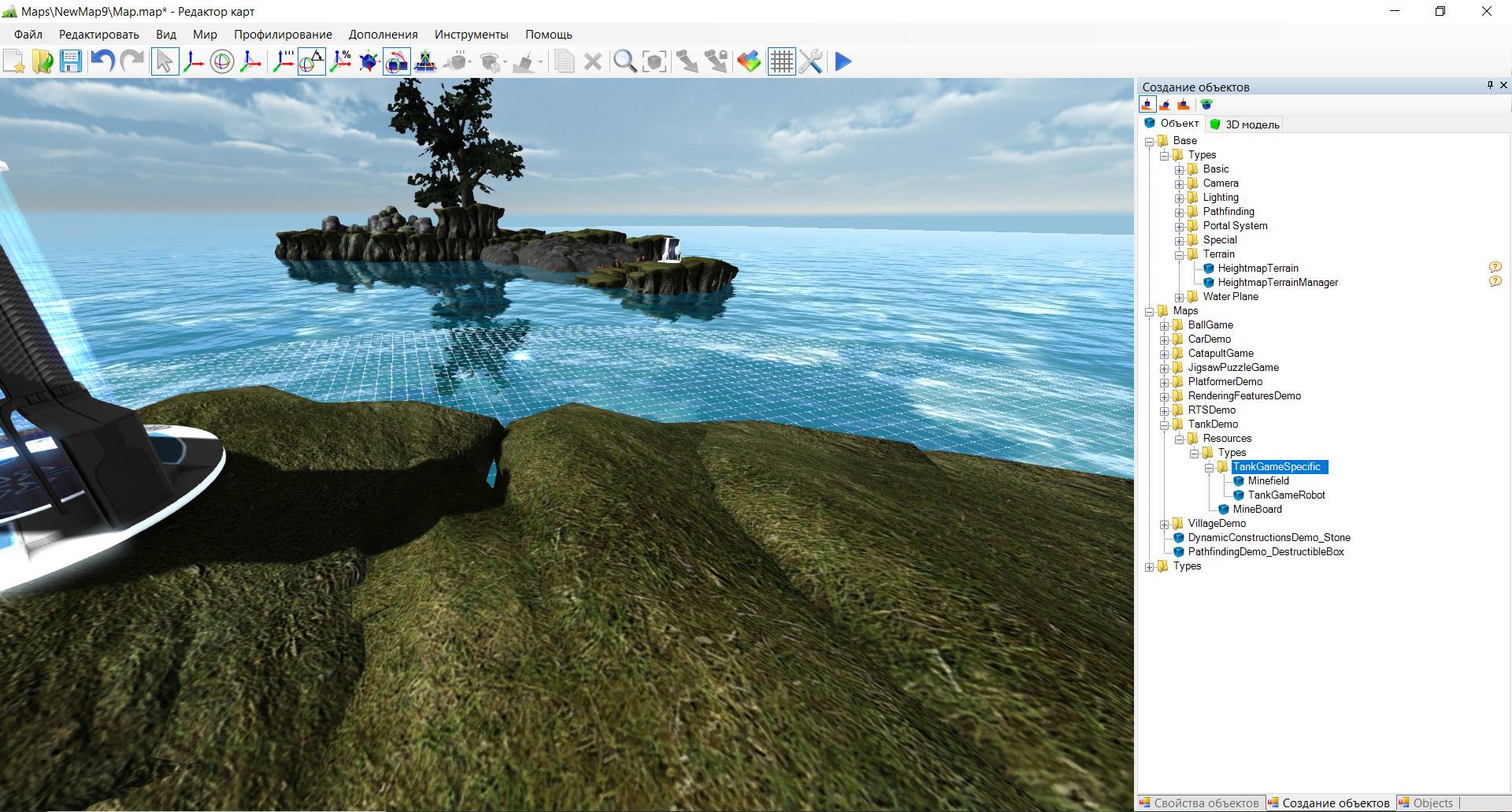Switch to Свойства объектов bottom tab
Viewport: 1512px width, 812px height.
[x=1199, y=803]
